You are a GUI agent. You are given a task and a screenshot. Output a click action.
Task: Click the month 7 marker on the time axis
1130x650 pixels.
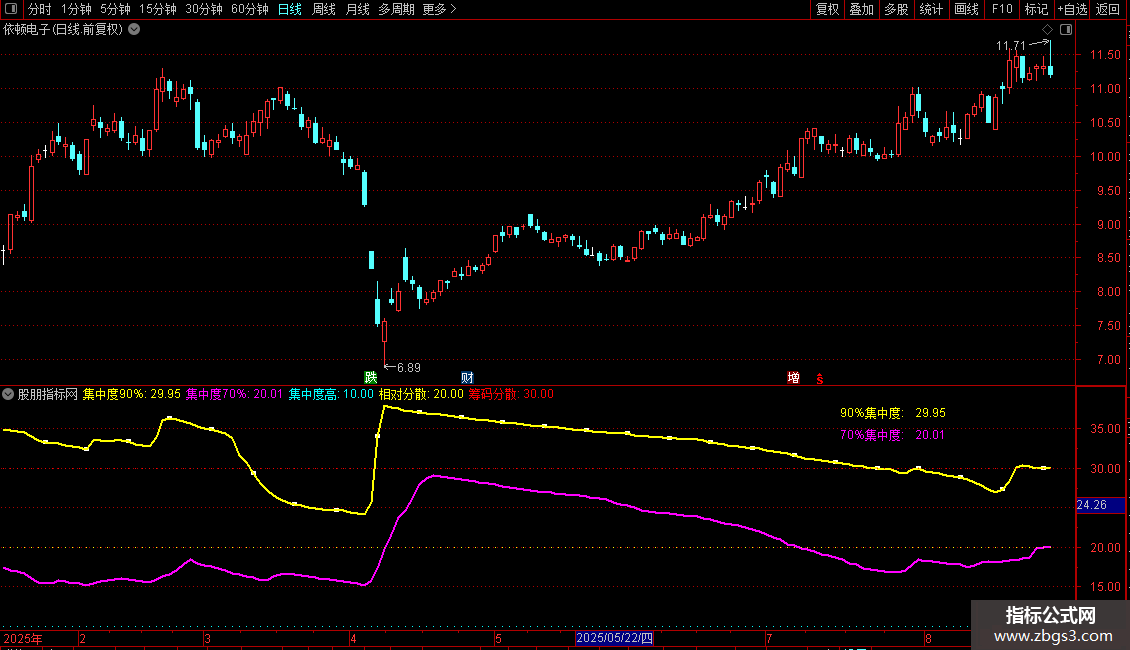pos(769,638)
